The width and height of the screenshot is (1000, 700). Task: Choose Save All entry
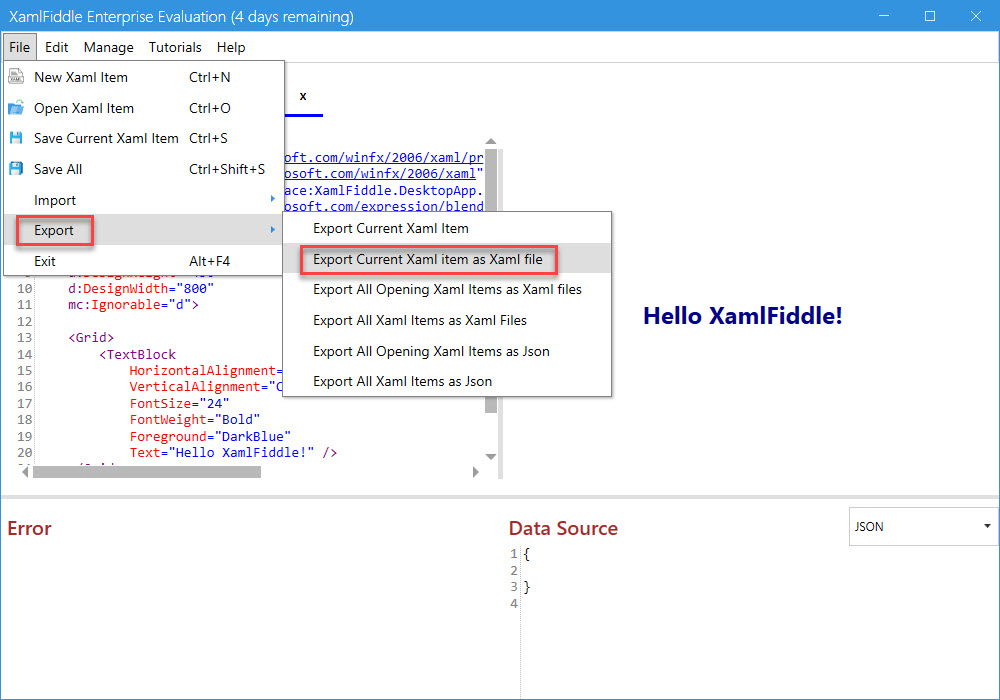pos(143,169)
